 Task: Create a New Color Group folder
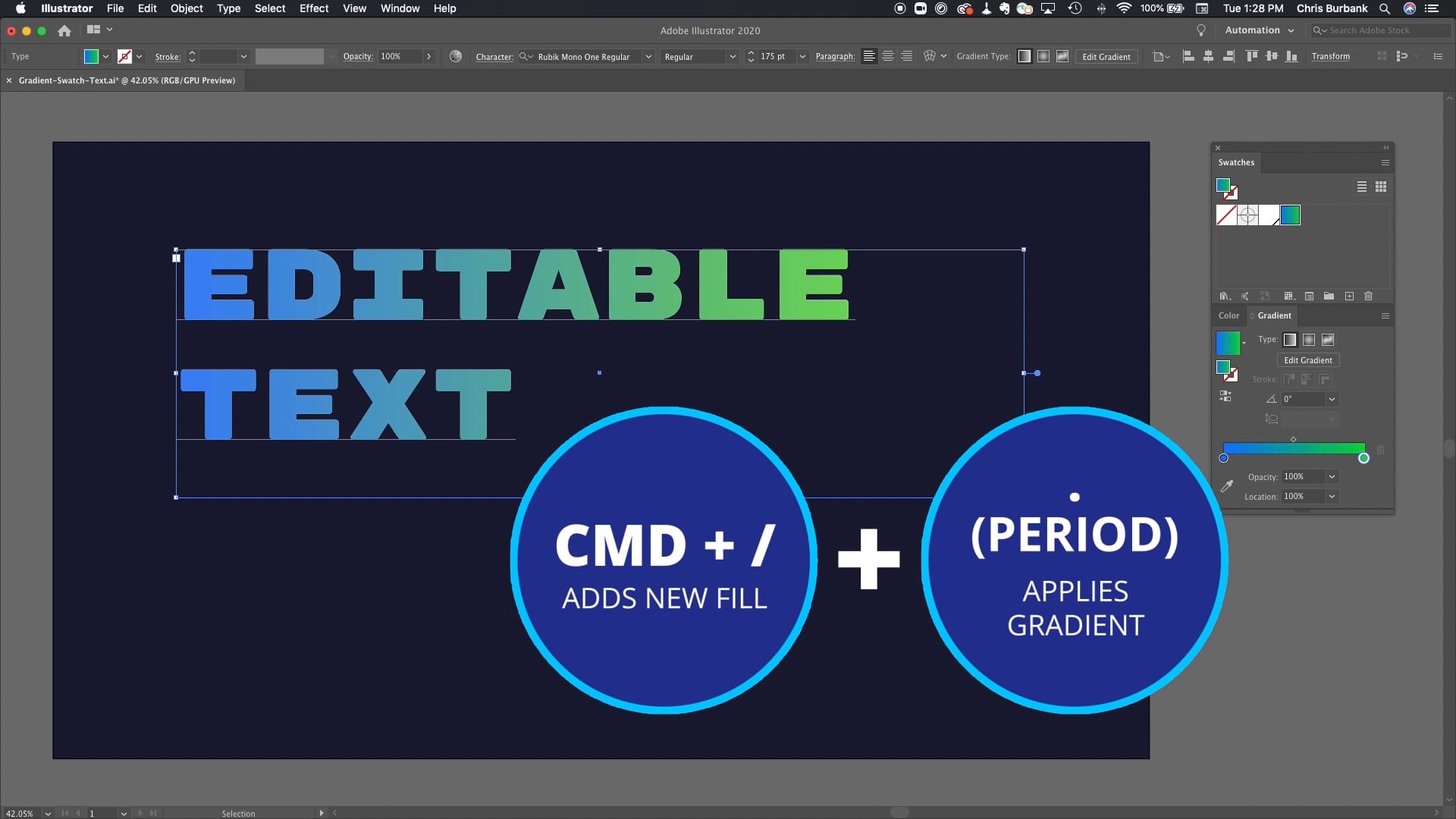pyautogui.click(x=1329, y=297)
